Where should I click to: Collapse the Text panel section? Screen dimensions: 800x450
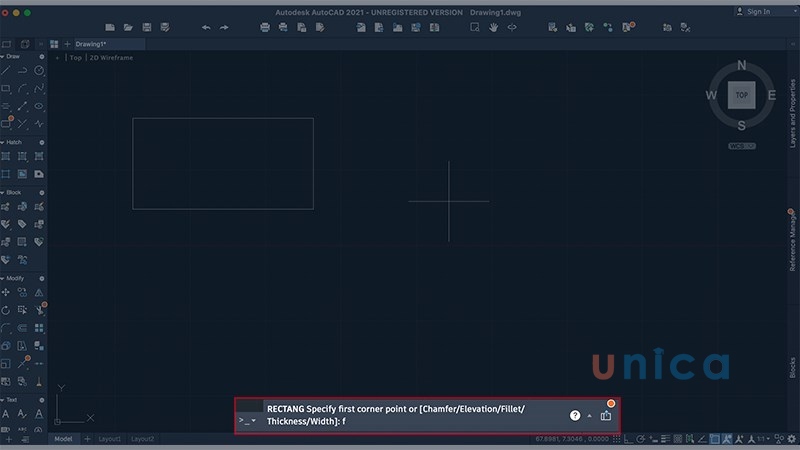coord(3,400)
